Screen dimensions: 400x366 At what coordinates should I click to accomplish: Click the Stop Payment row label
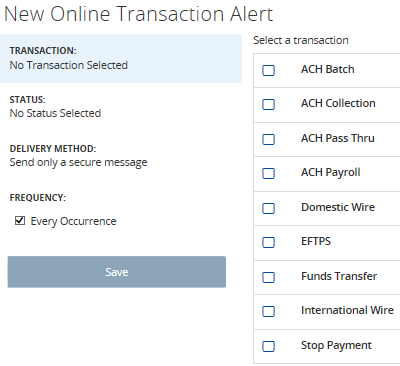pyautogui.click(x=336, y=345)
